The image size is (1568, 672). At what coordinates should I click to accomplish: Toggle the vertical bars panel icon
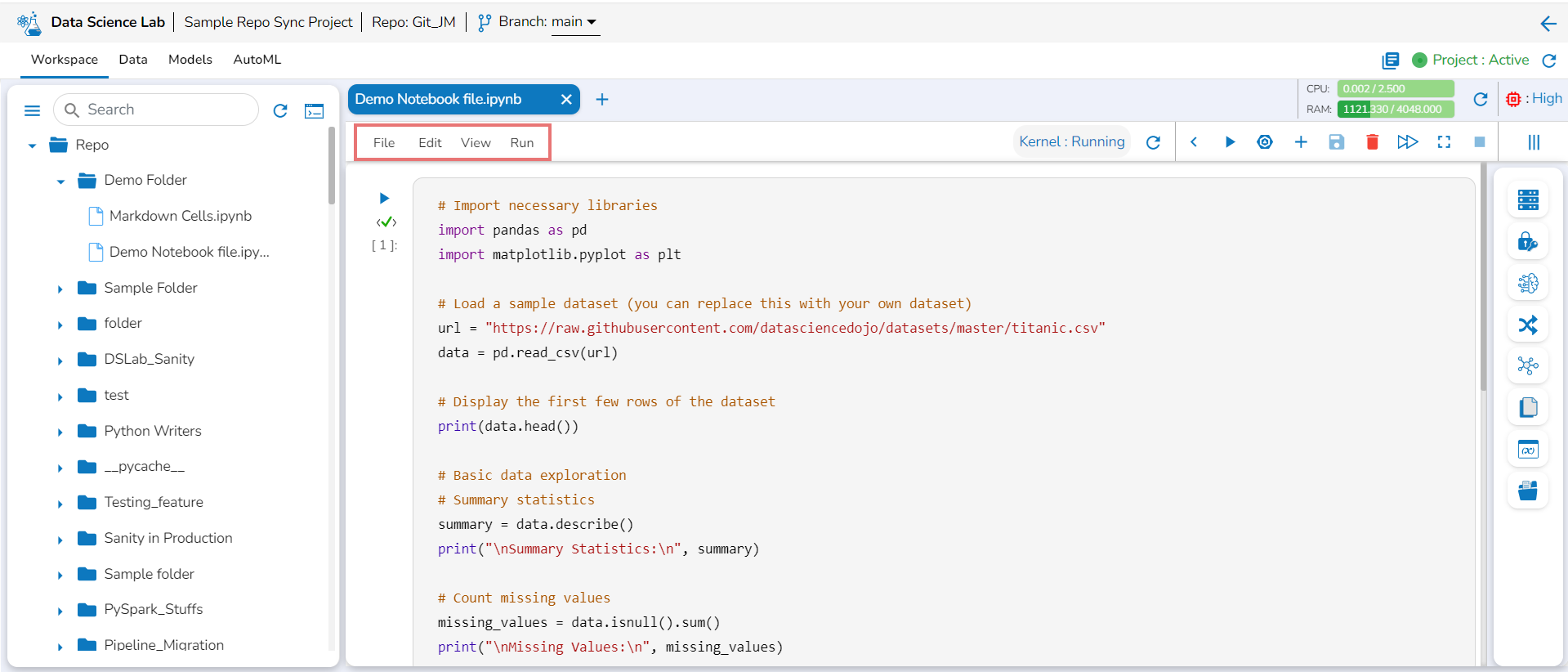[1534, 142]
